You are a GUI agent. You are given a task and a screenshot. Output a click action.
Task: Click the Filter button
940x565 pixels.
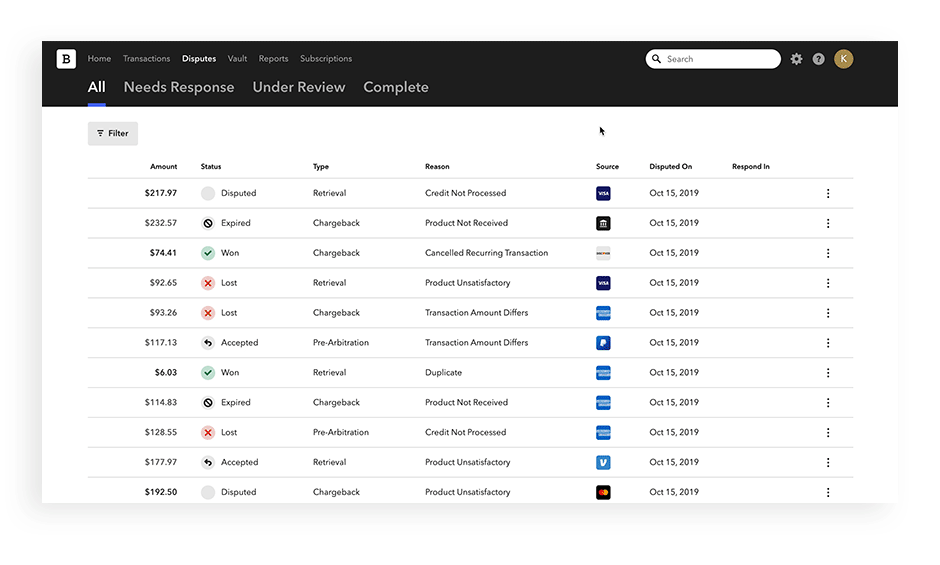[113, 133]
